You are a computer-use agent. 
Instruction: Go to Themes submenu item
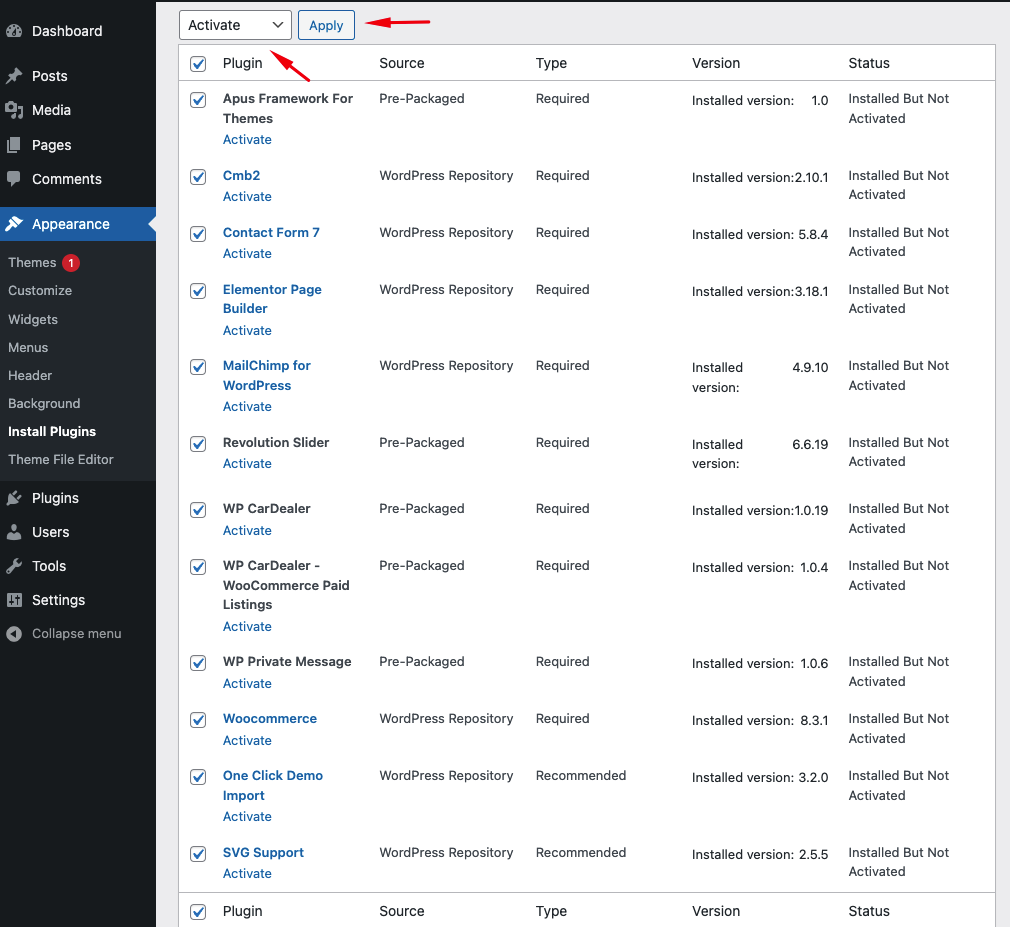coord(32,262)
